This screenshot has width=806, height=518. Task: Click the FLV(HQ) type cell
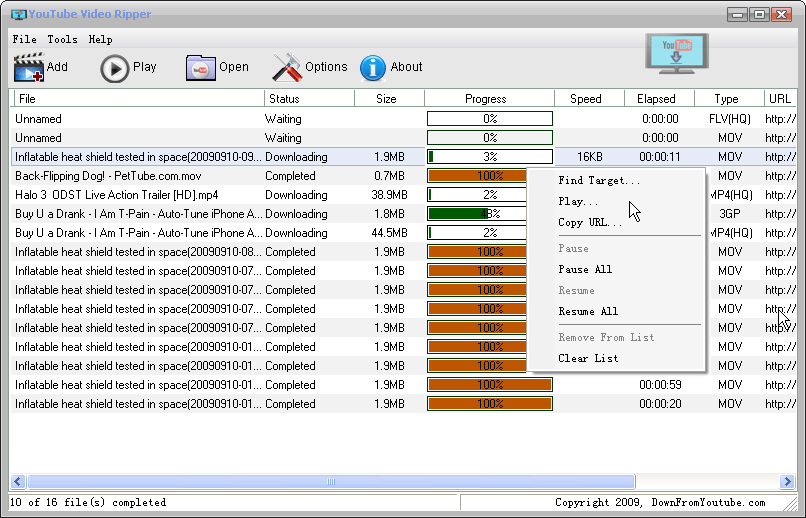point(729,119)
